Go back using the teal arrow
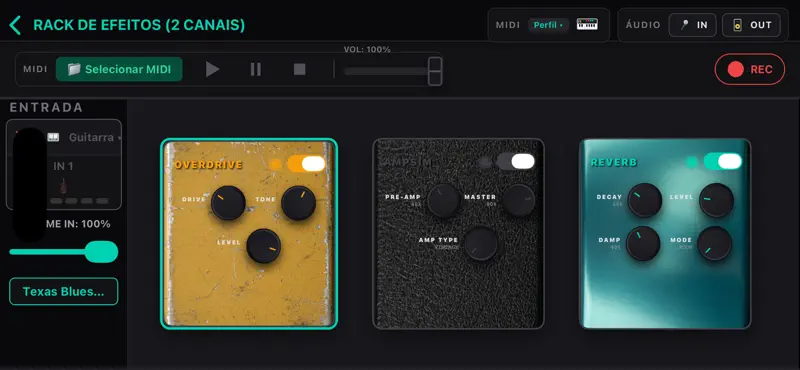The width and height of the screenshot is (800, 370). pyautogui.click(x=15, y=24)
